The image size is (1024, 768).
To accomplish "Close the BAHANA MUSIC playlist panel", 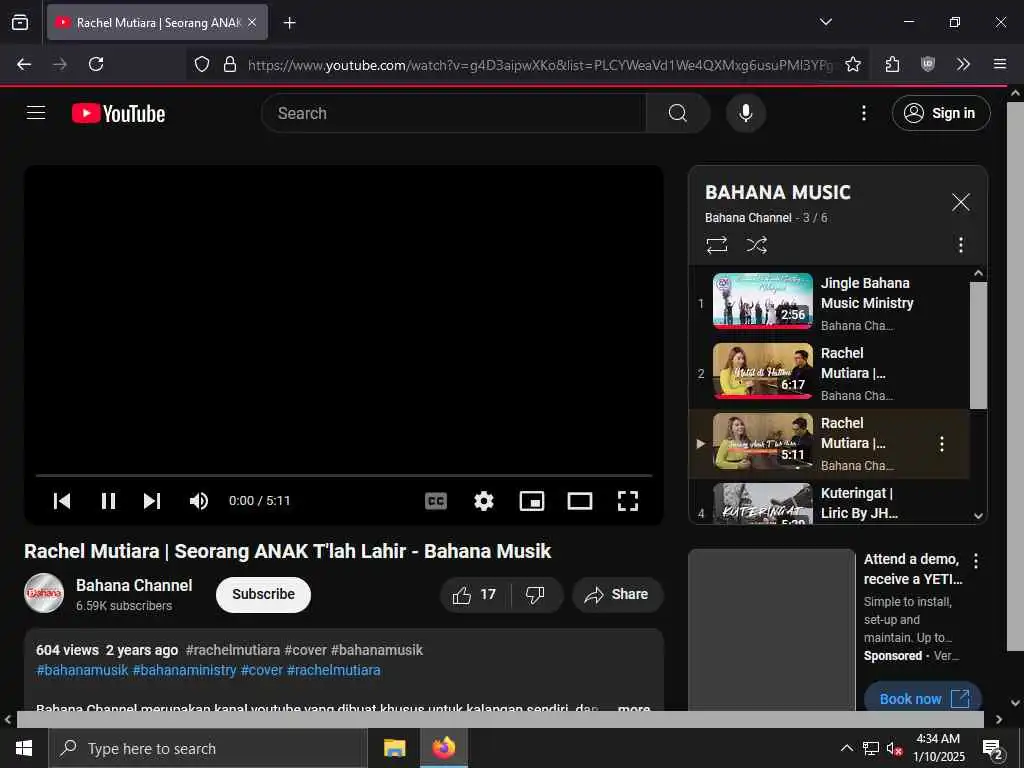I will pyautogui.click(x=960, y=202).
